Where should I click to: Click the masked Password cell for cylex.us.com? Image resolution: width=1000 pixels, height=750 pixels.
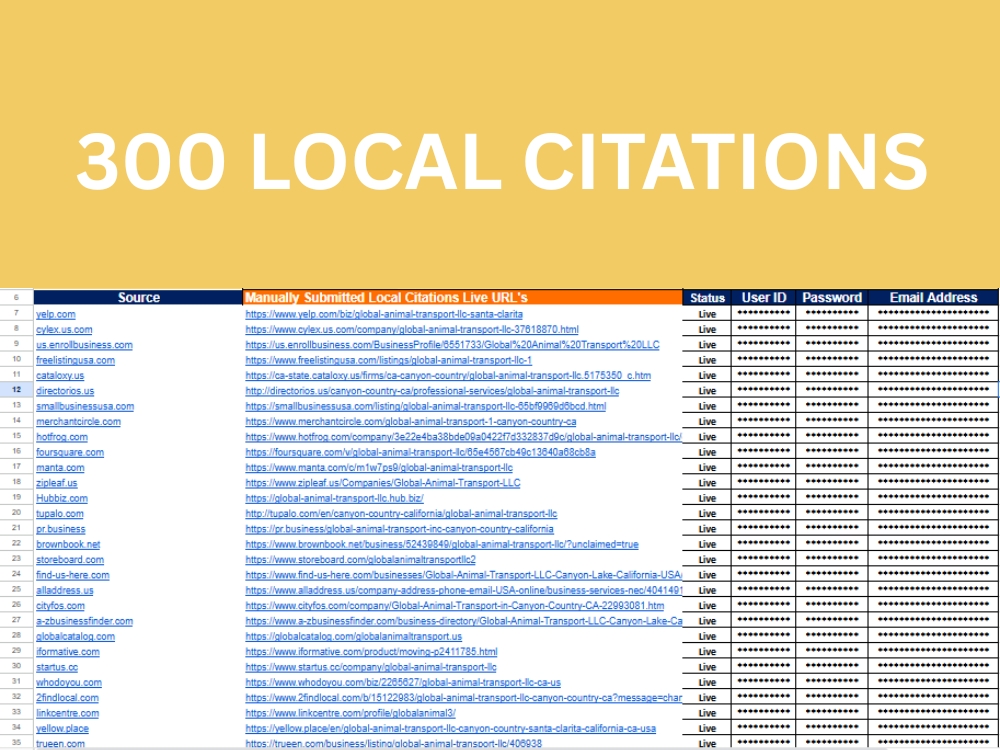point(832,328)
